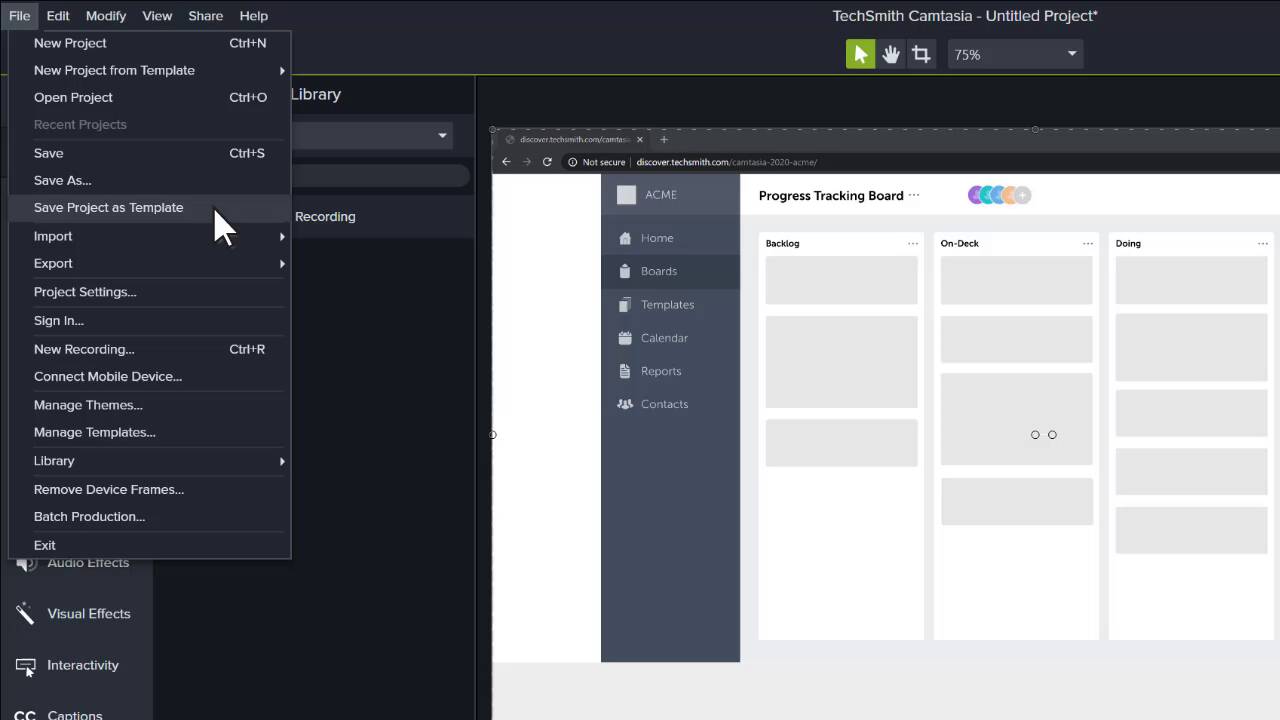
Task: Open the On-Deck column ellipsis menu
Action: pos(1088,244)
